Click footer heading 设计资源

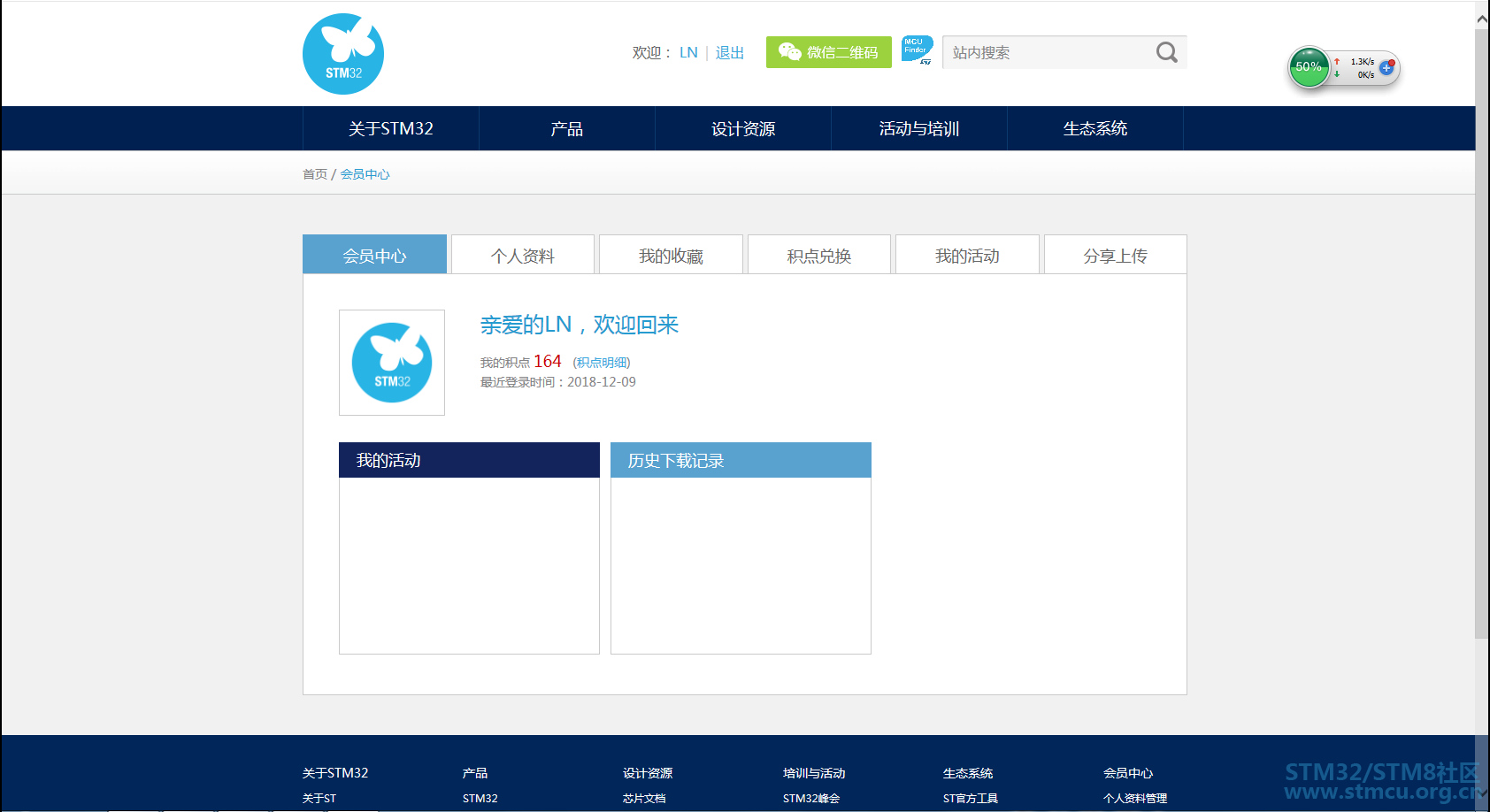point(648,773)
